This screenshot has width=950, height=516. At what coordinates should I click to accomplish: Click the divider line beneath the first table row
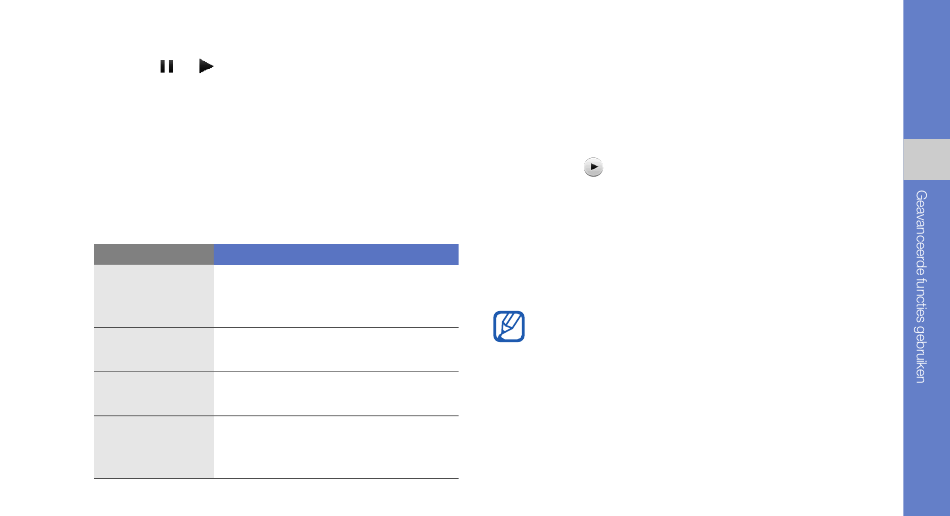pos(276,328)
